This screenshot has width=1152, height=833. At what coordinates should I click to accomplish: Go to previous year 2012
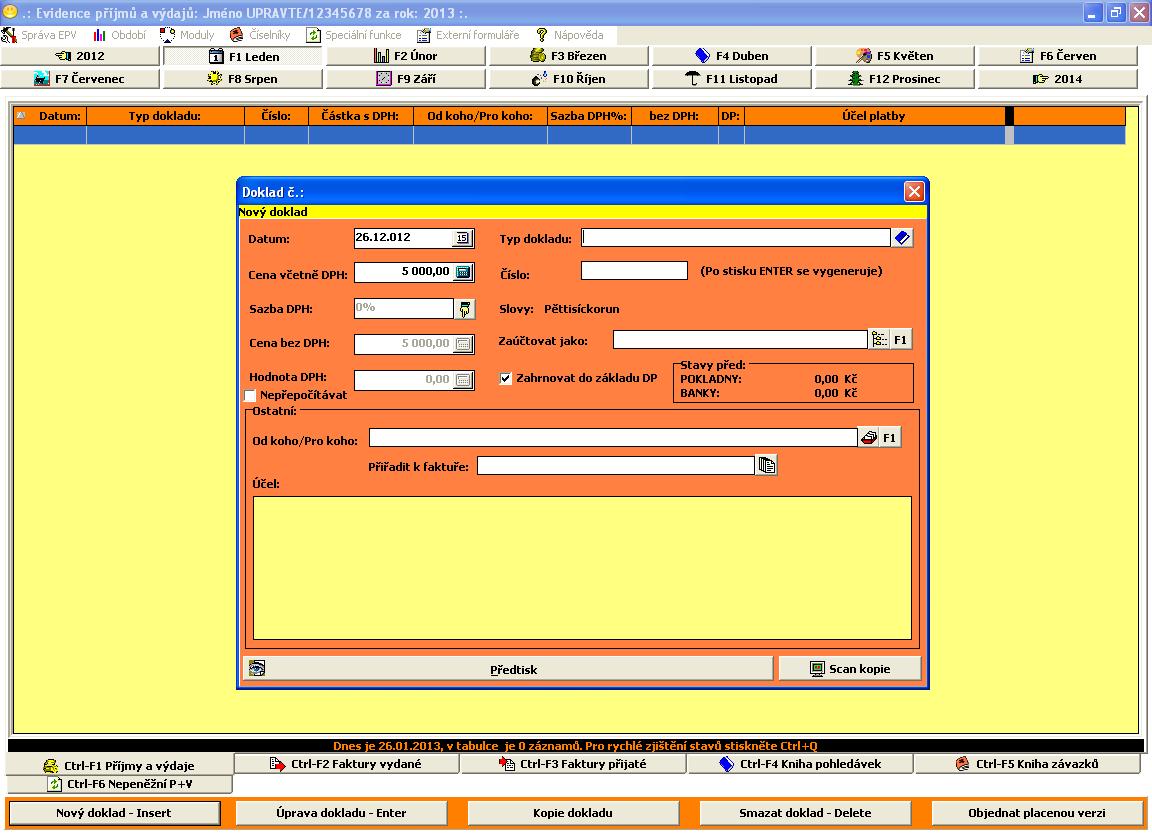click(80, 56)
